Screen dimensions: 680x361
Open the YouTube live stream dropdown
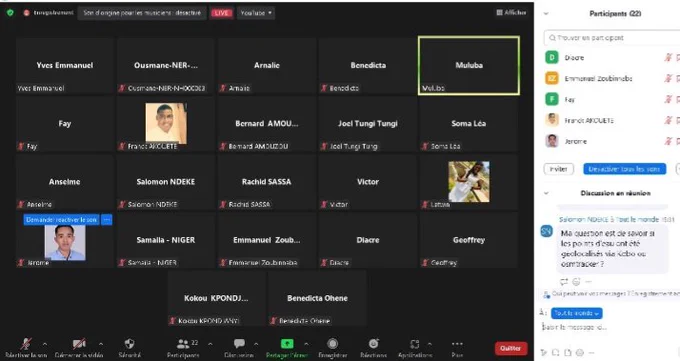256,13
